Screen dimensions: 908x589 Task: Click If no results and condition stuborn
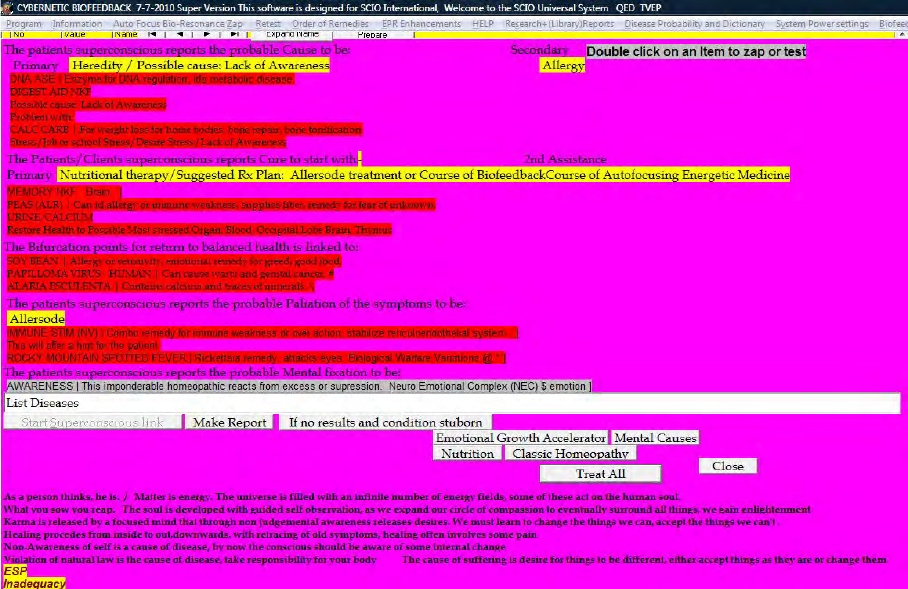[385, 422]
